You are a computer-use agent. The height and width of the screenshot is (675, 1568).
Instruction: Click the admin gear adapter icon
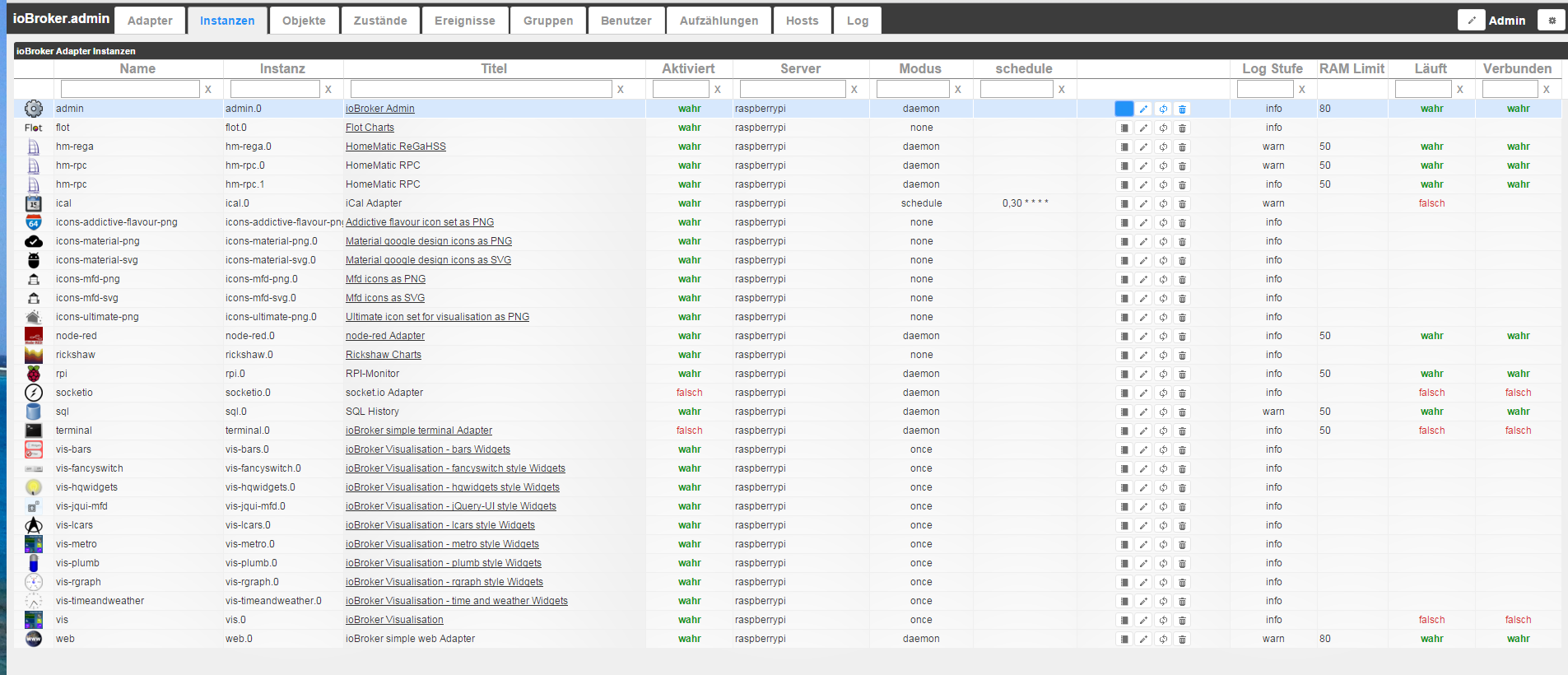34,109
